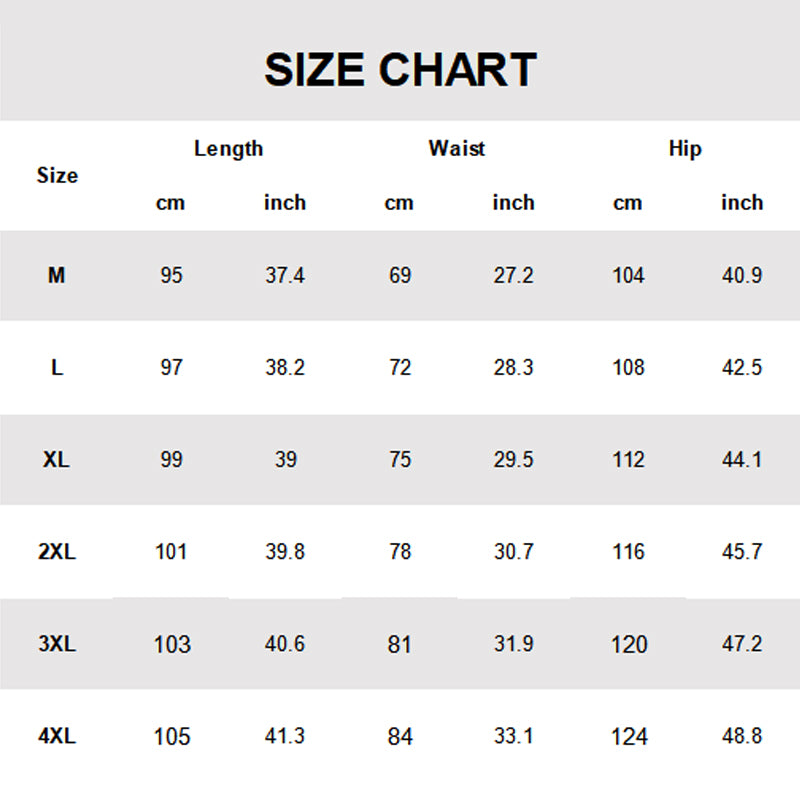Select the XL size row label
This screenshot has width=800, height=800.
tap(57, 460)
